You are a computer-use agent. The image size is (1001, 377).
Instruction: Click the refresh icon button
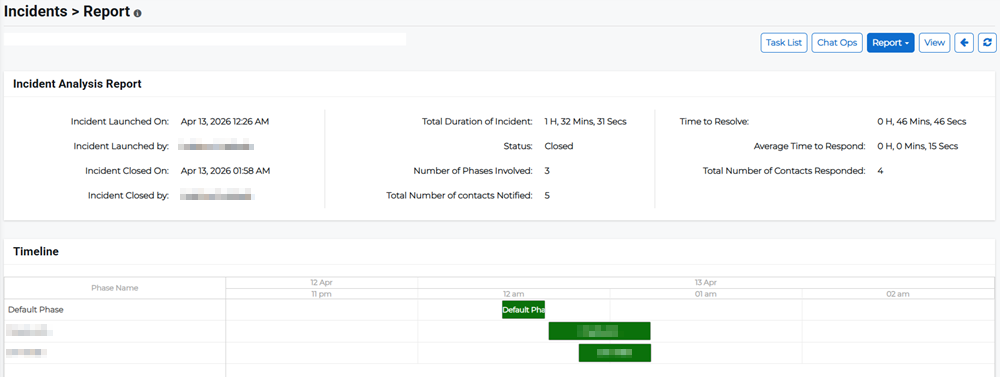click(x=988, y=43)
